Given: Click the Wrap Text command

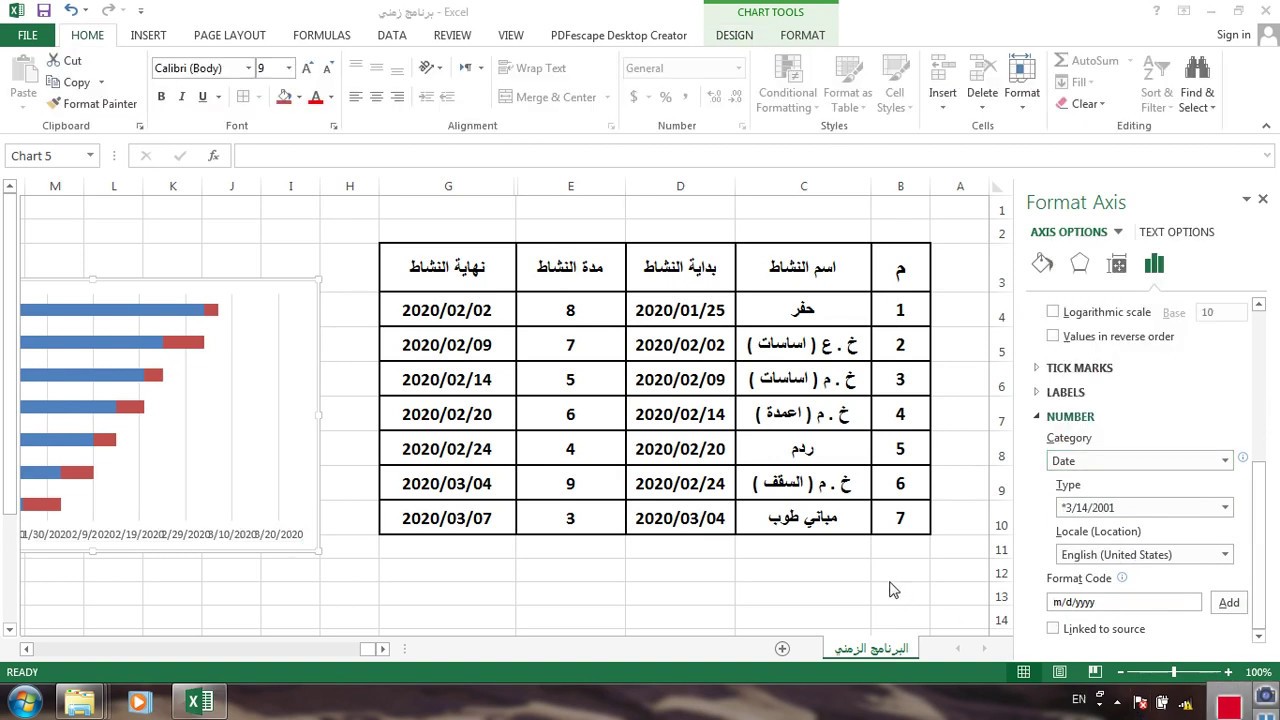Looking at the screenshot, I should point(532,68).
